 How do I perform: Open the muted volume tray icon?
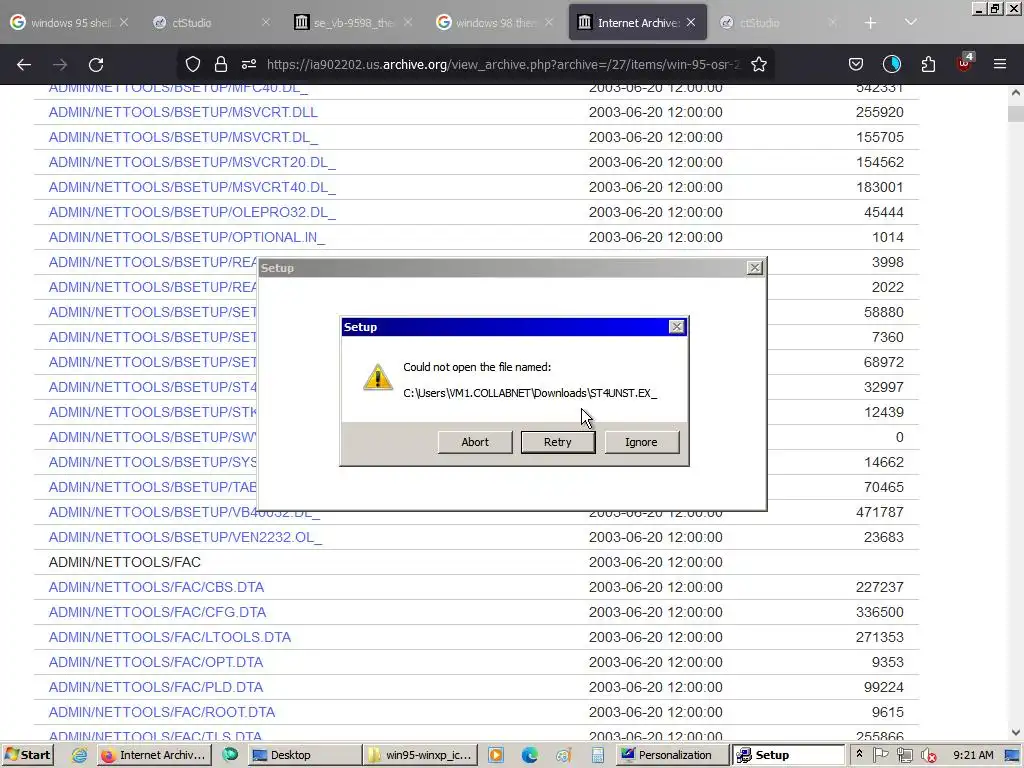928,756
